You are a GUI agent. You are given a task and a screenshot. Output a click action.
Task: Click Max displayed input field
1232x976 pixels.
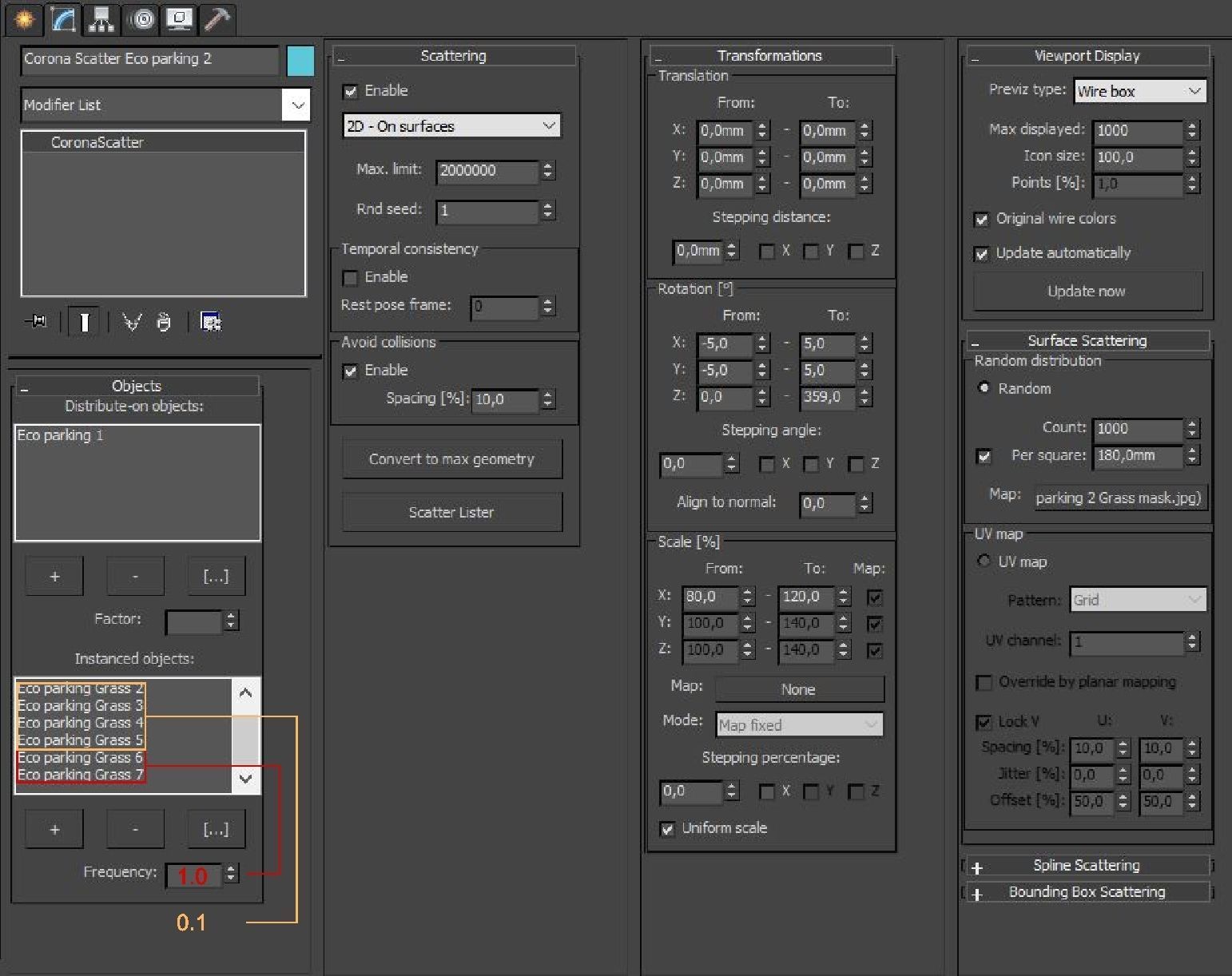tap(1139, 131)
